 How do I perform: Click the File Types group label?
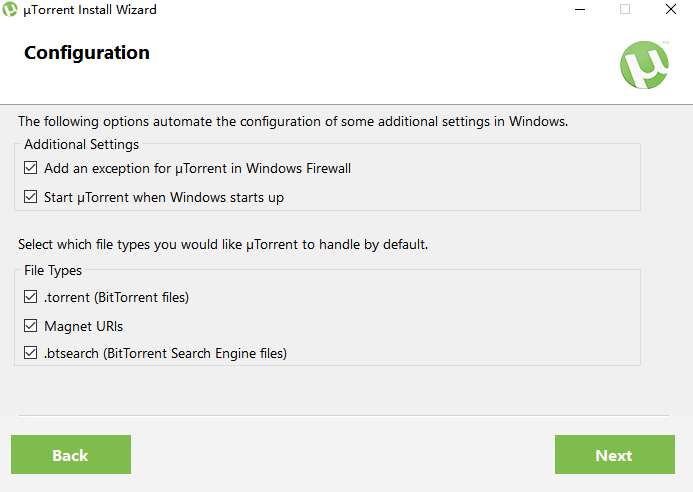[x=53, y=270]
